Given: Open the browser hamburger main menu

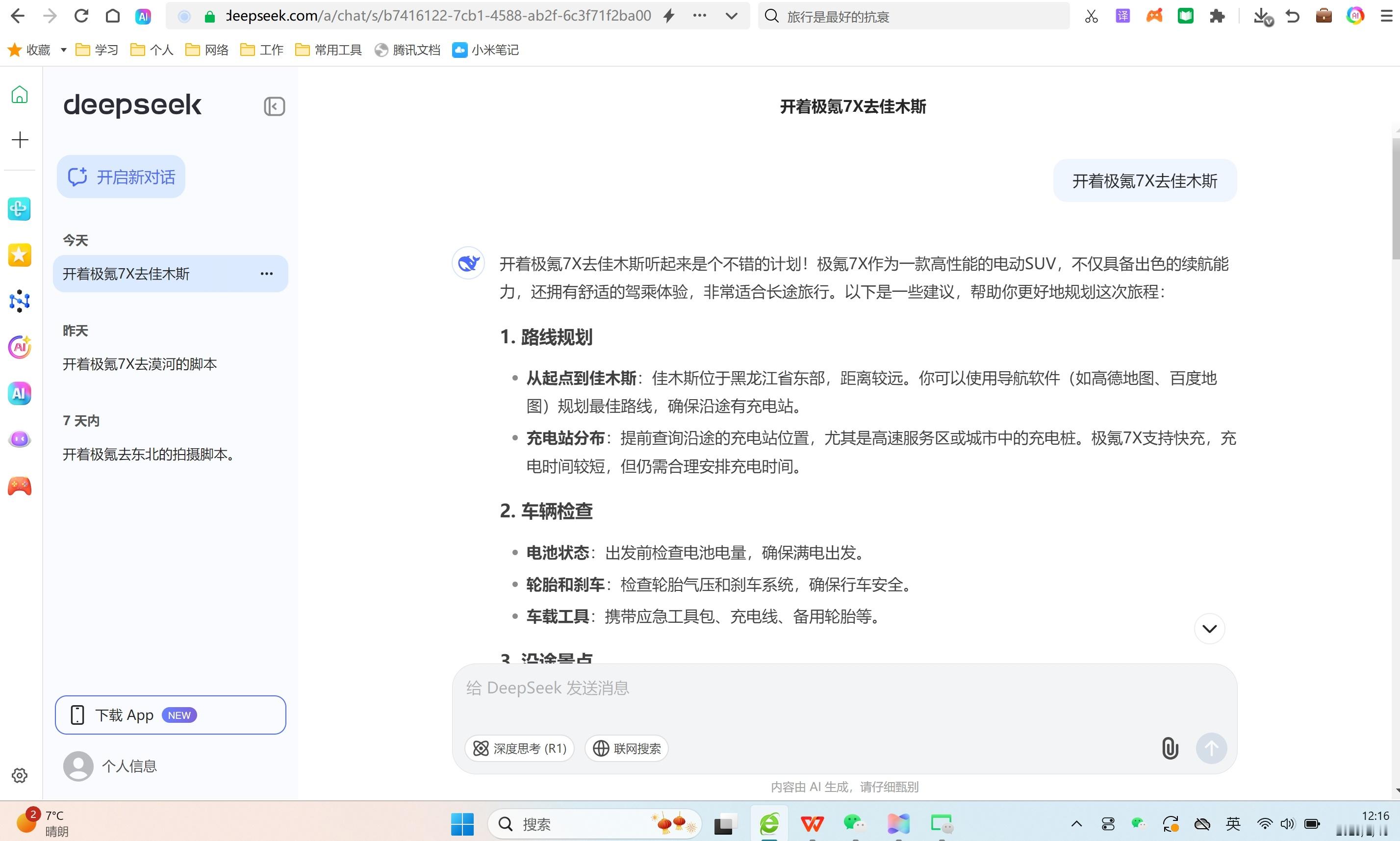Looking at the screenshot, I should click(1386, 16).
